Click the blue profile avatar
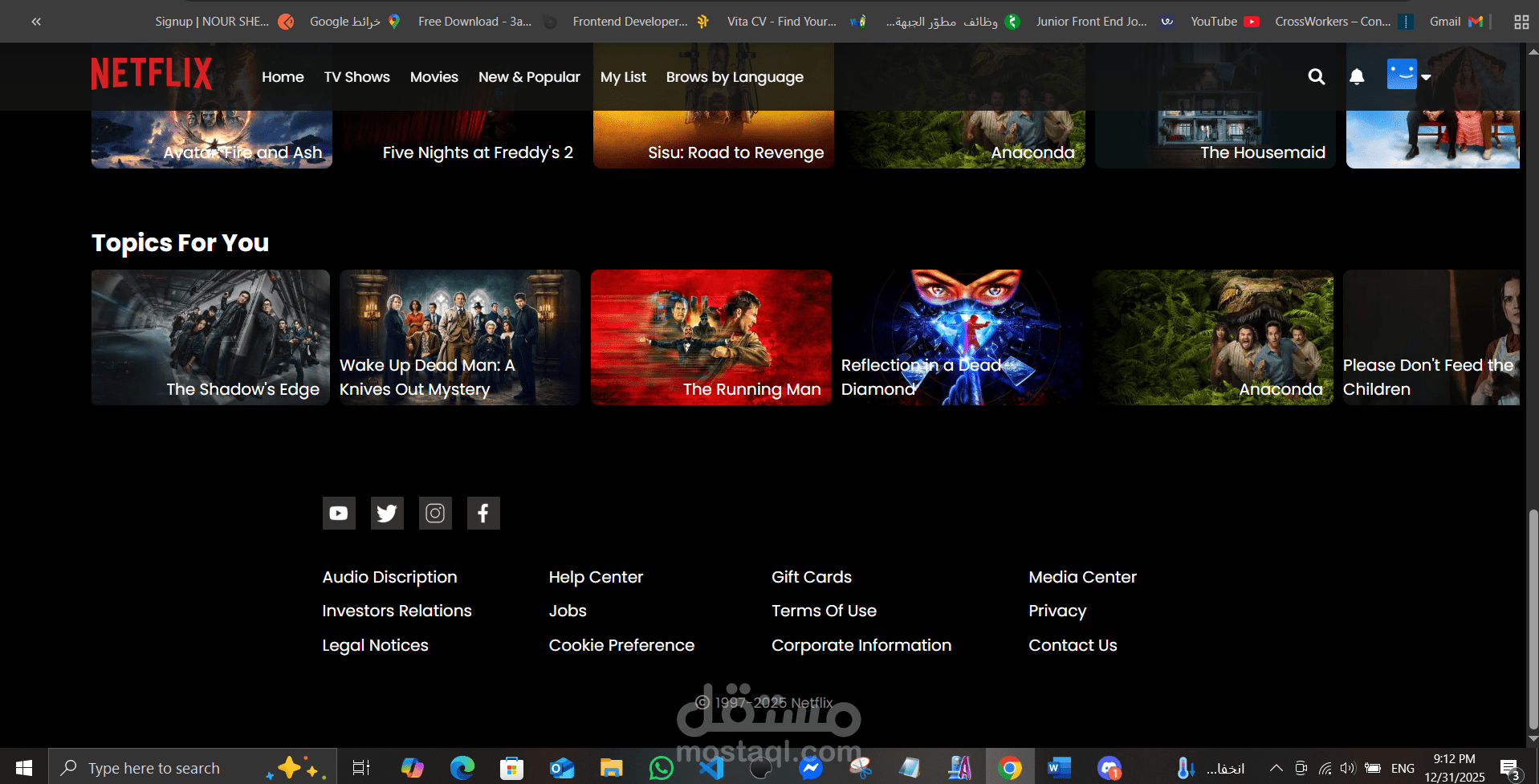The width and height of the screenshot is (1539, 784). tap(1402, 74)
